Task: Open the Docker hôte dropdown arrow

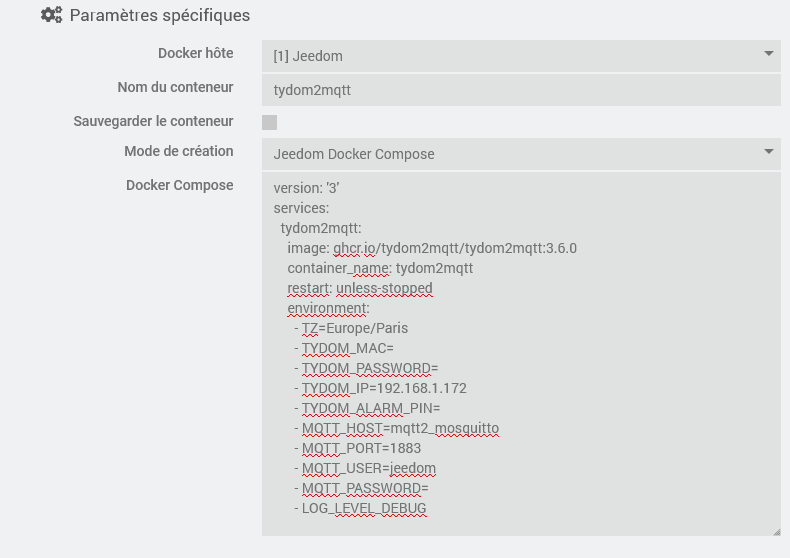Action: click(x=768, y=53)
